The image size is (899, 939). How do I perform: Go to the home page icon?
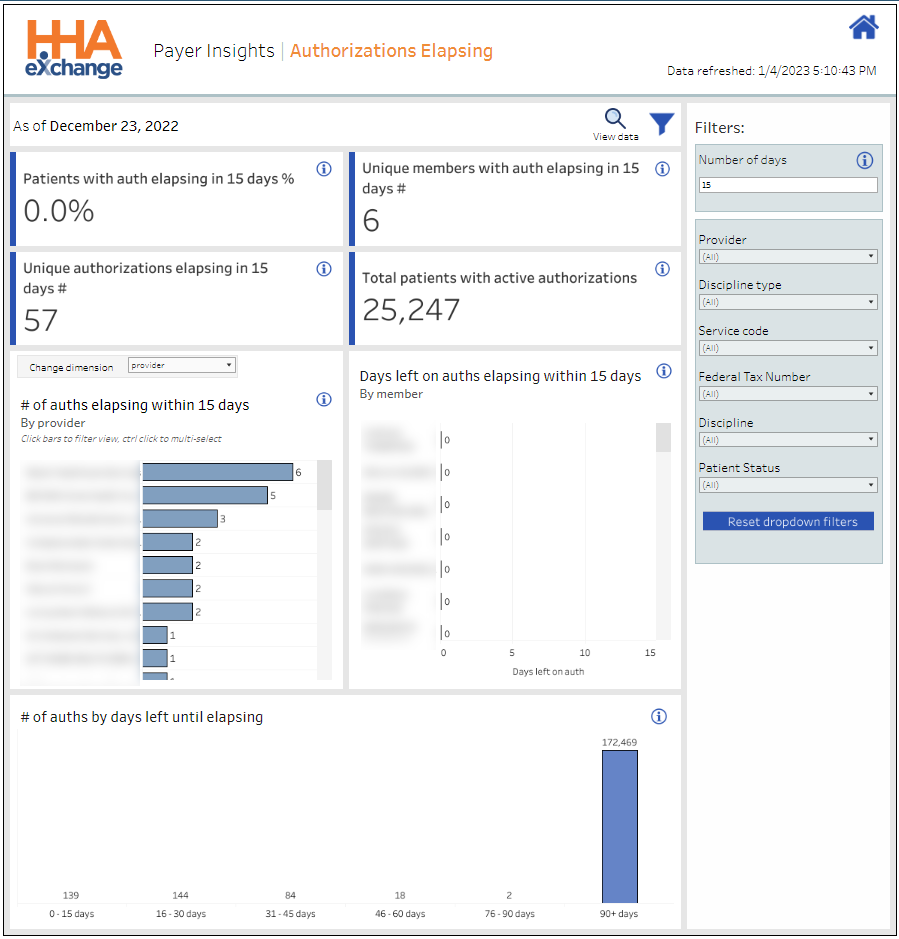tap(863, 28)
